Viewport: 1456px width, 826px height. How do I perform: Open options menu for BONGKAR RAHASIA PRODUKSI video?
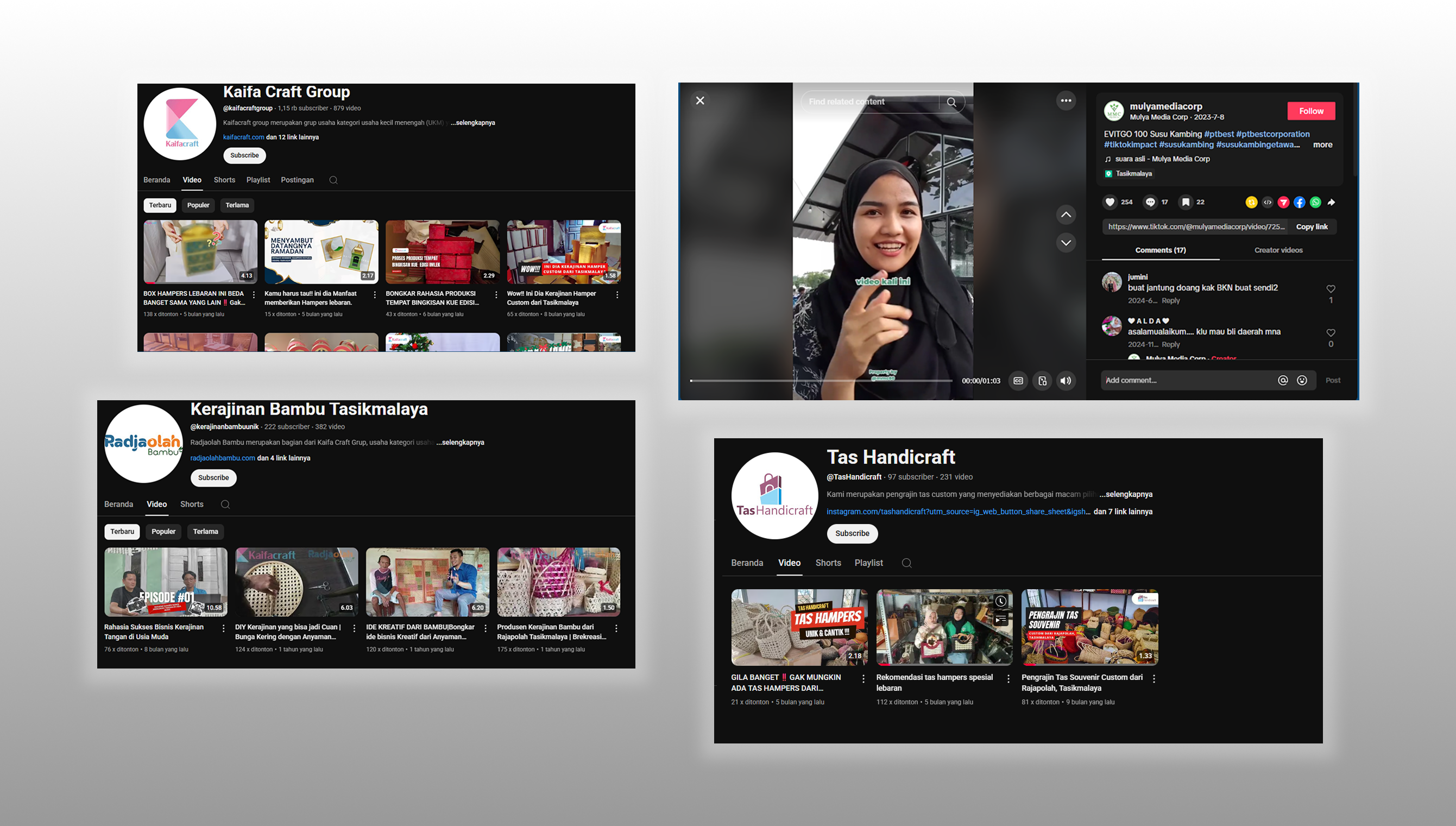coord(496,294)
